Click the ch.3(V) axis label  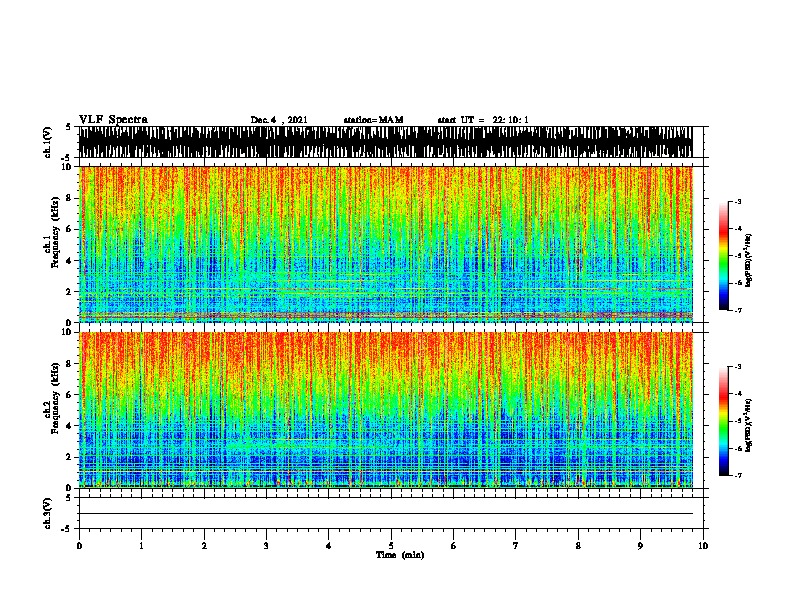coord(47,513)
